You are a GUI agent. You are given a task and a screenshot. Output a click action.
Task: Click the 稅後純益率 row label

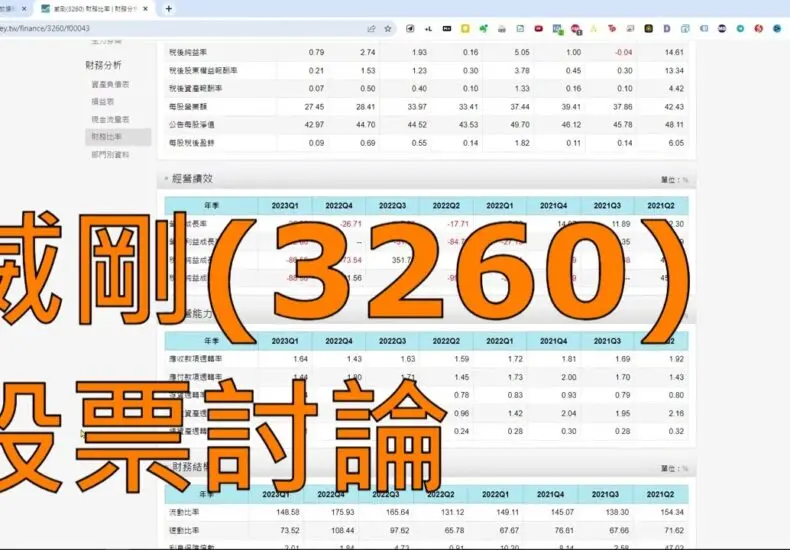coord(187,52)
